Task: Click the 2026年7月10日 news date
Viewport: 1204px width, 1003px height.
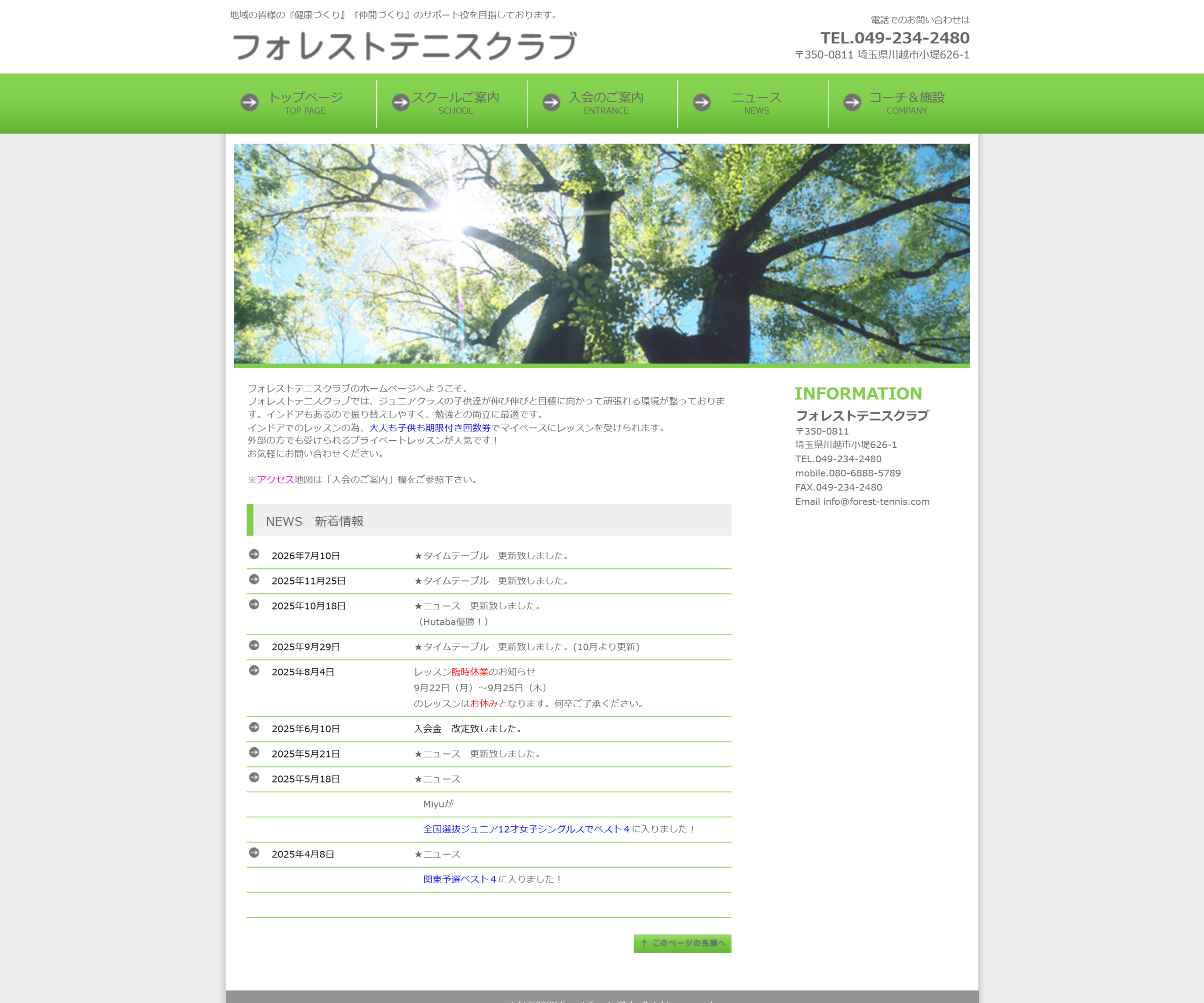Action: (306, 556)
